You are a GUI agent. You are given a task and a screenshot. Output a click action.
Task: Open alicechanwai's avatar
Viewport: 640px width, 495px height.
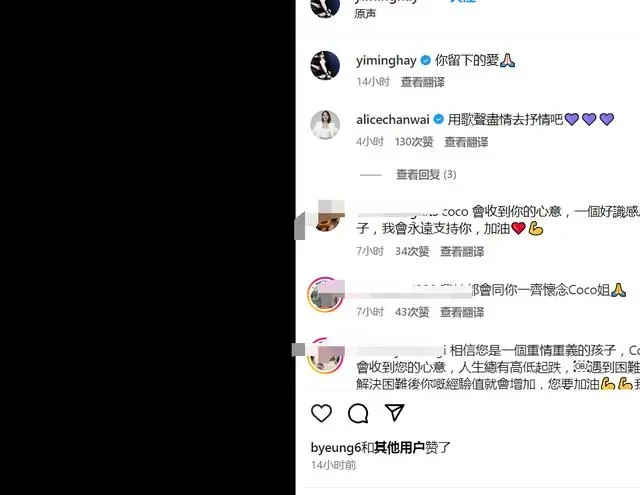pyautogui.click(x=325, y=125)
